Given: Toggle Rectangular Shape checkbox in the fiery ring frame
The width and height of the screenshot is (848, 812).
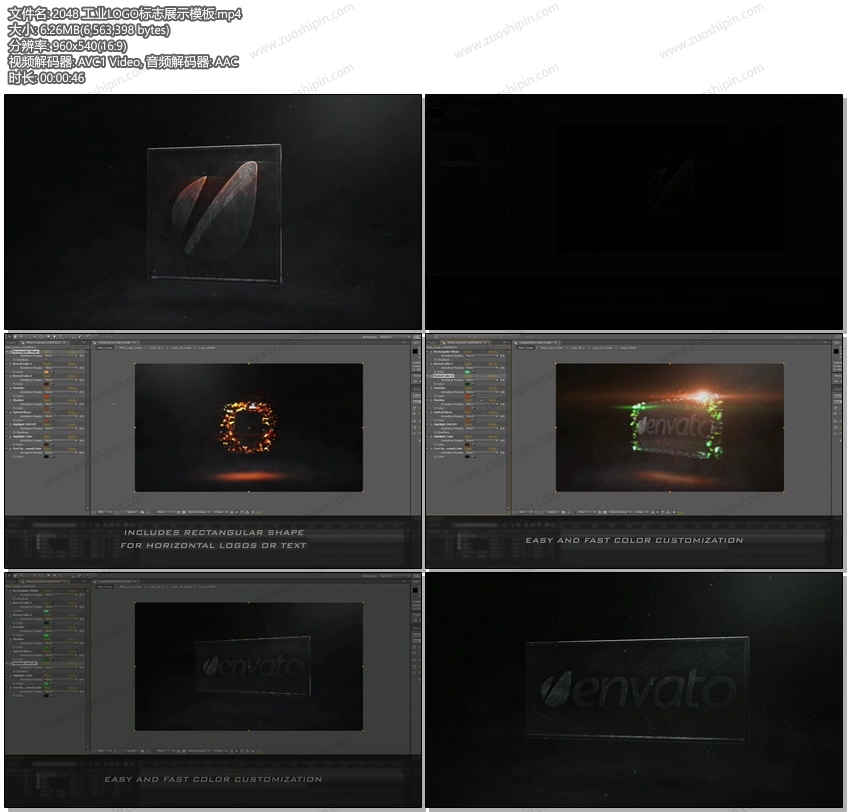Looking at the screenshot, I should tap(47, 358).
